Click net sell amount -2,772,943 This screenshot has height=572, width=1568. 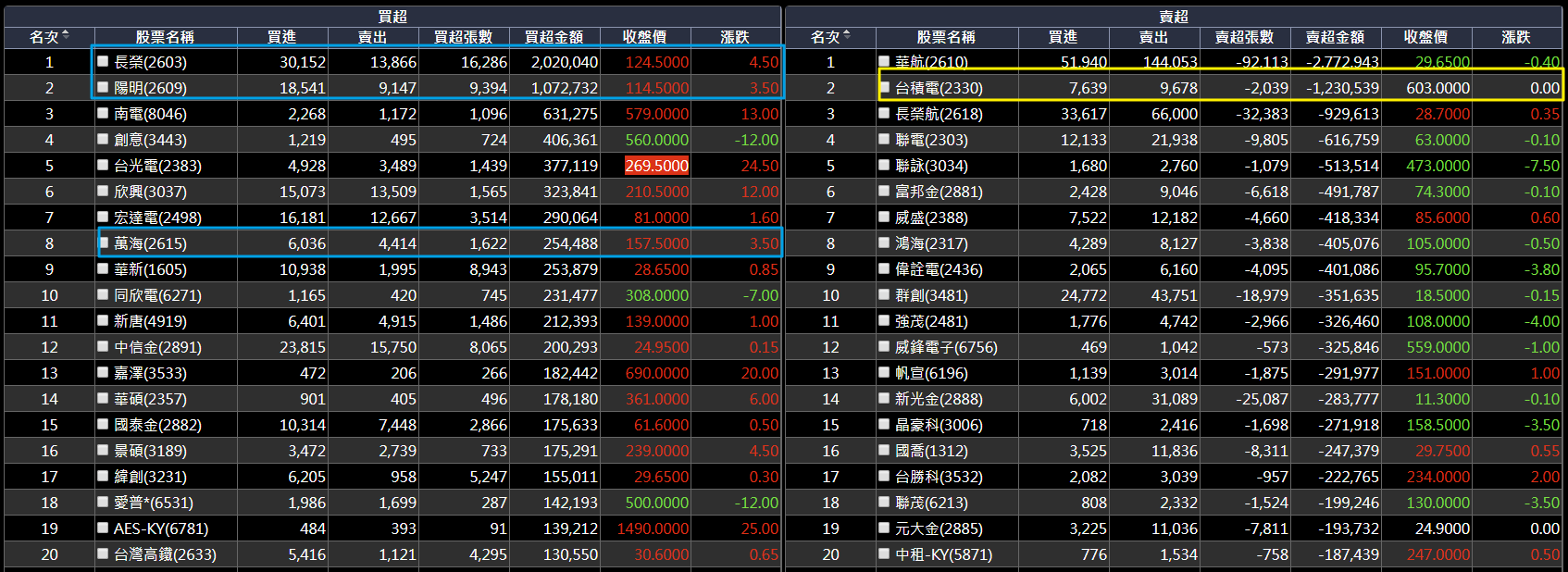(1342, 62)
